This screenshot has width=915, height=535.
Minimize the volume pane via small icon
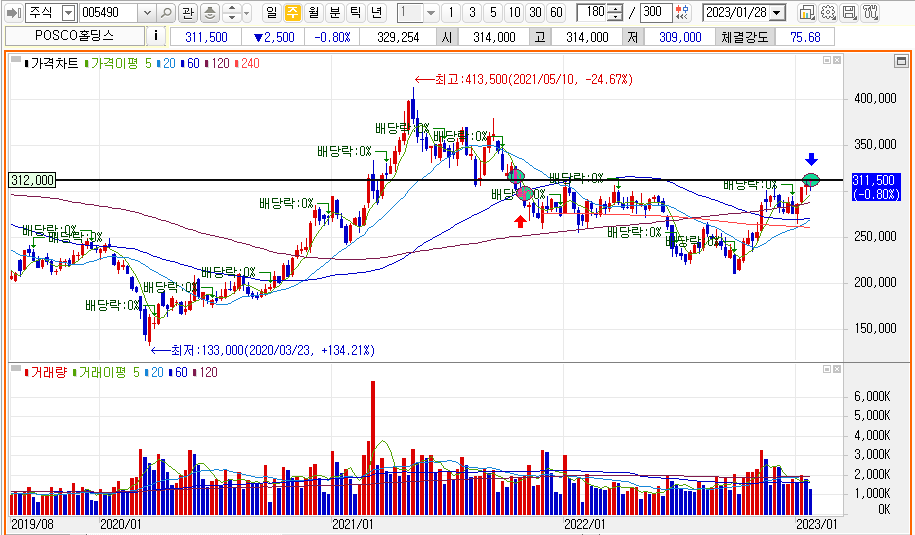(827, 369)
